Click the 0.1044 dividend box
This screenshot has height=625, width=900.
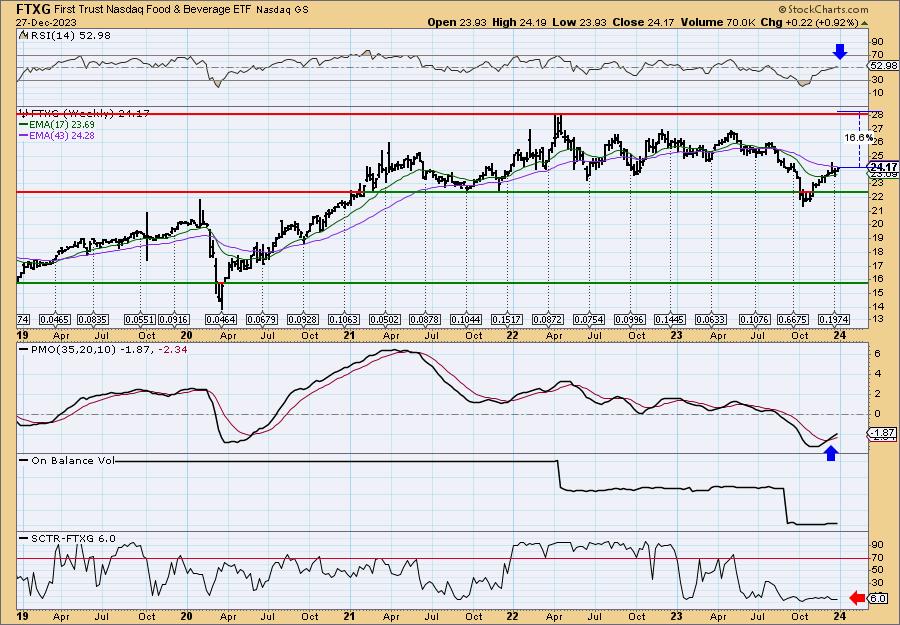466,319
